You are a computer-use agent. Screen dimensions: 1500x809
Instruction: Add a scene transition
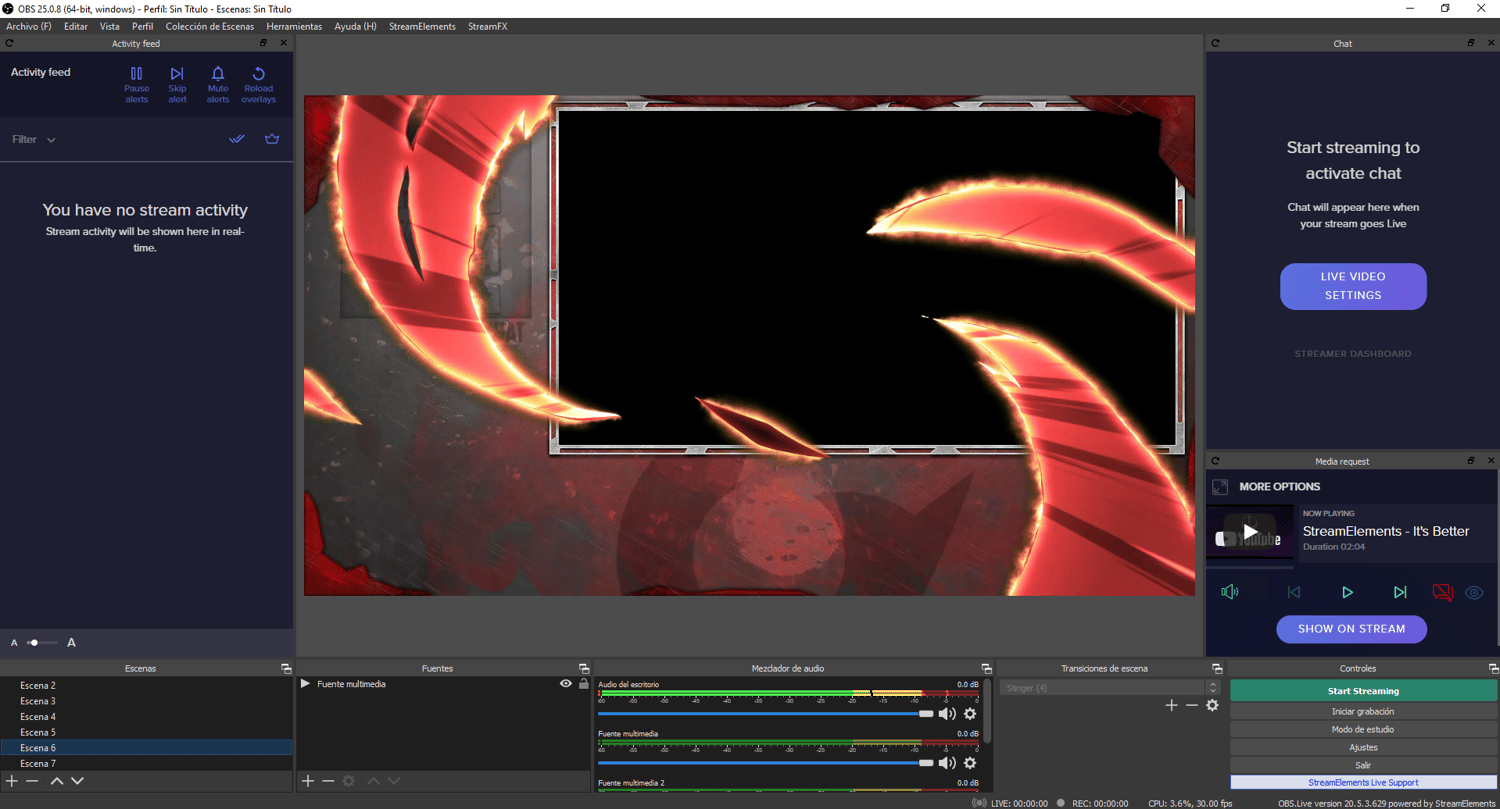(1171, 705)
